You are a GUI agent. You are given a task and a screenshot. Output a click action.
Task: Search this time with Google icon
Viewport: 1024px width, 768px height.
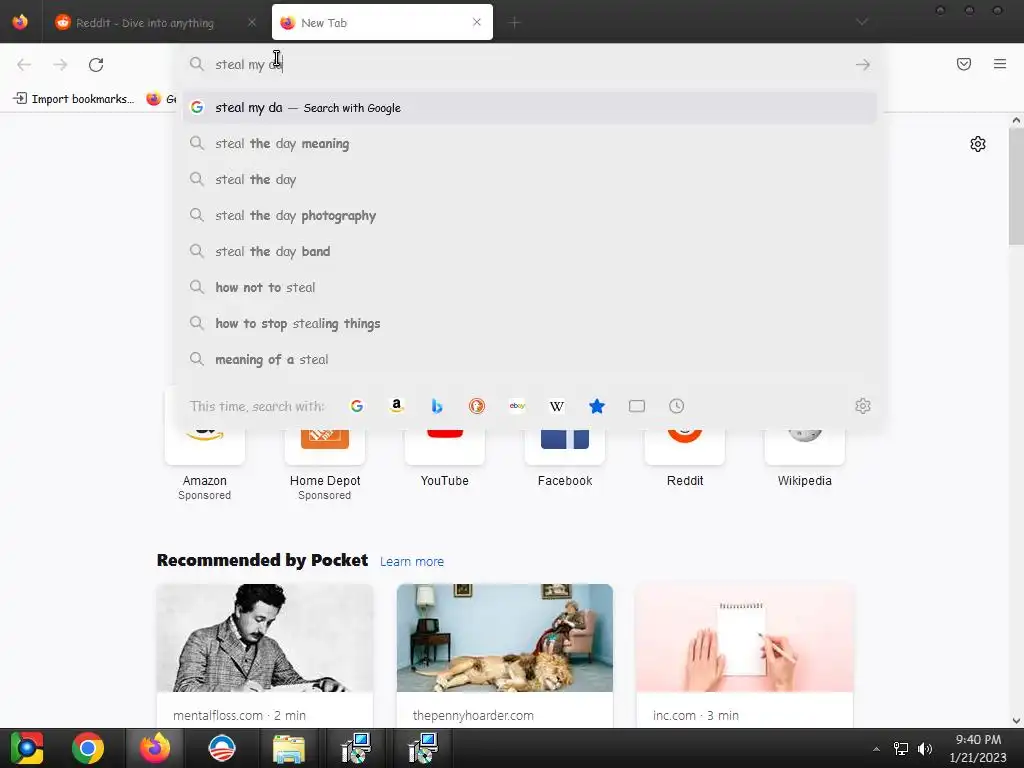(x=357, y=406)
